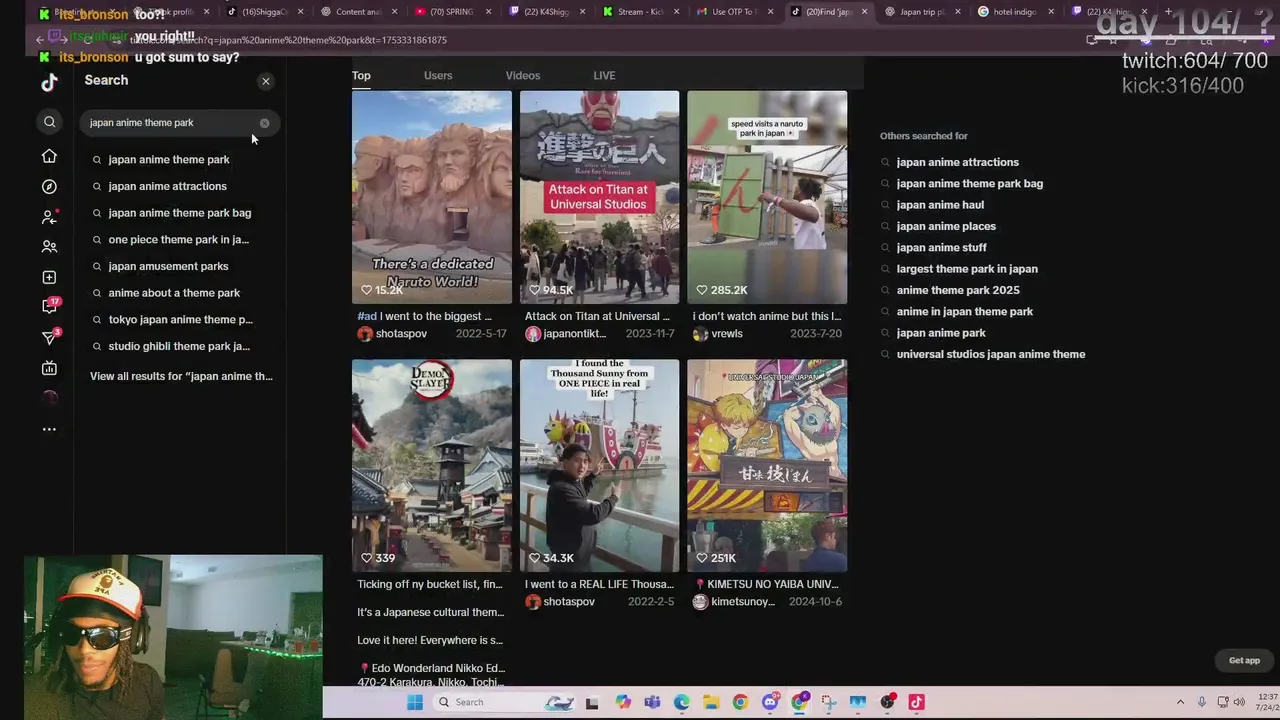This screenshot has height=720, width=1280.
Task: Open the 'speed visits a naruto park' video
Action: pos(767,197)
